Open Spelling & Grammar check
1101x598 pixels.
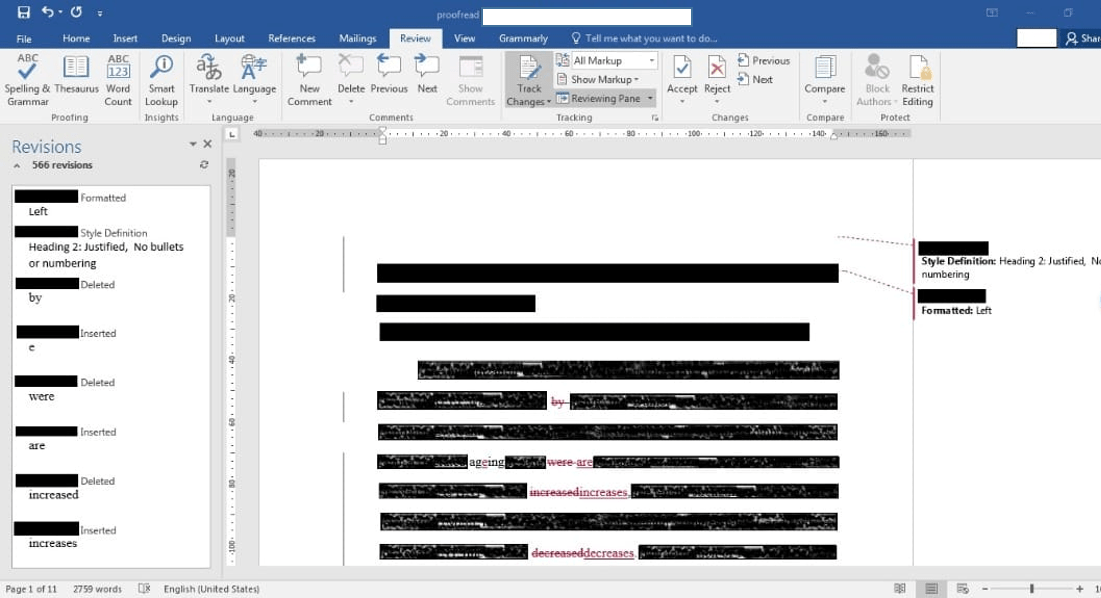click(27, 80)
